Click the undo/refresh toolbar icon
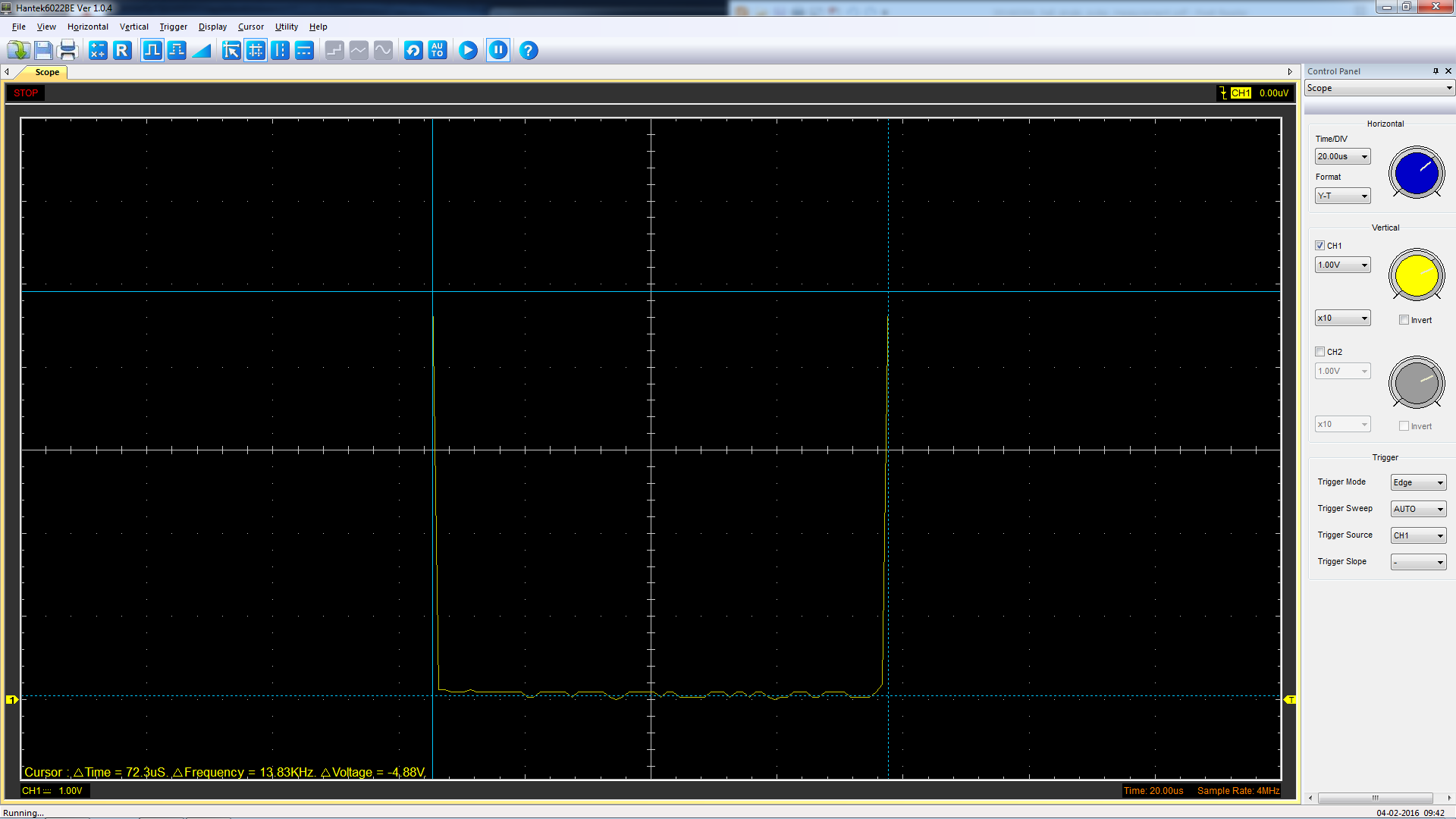This screenshot has width=1456, height=819. 413,50
